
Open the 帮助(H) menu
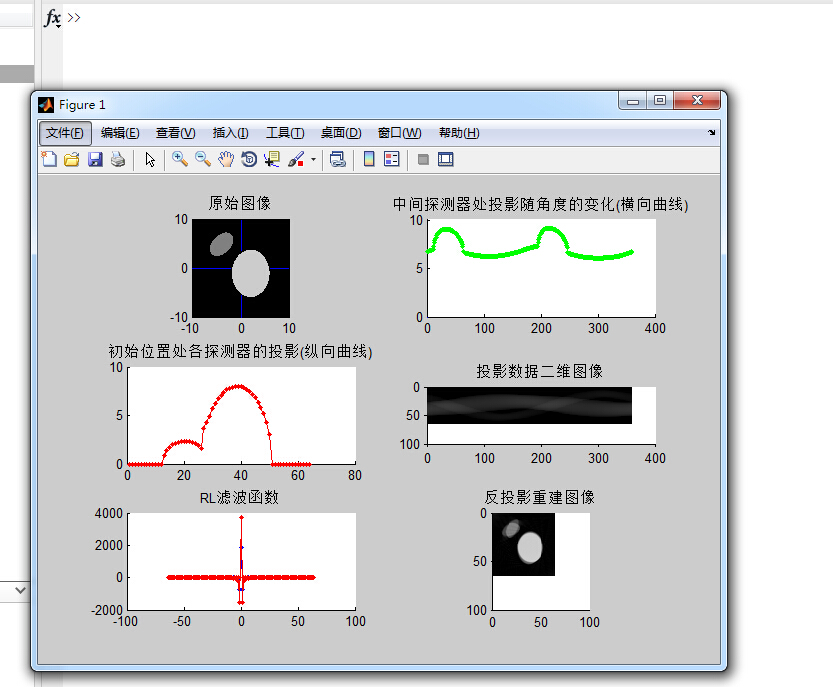coord(459,133)
